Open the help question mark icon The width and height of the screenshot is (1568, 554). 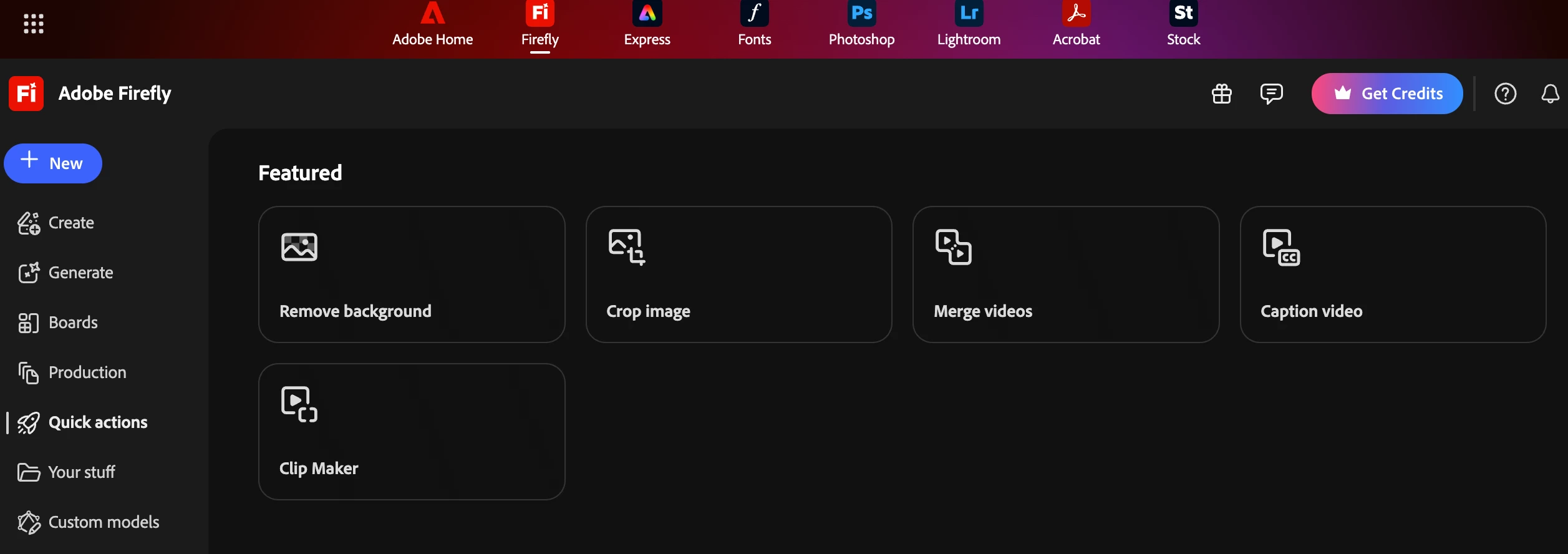tap(1506, 94)
